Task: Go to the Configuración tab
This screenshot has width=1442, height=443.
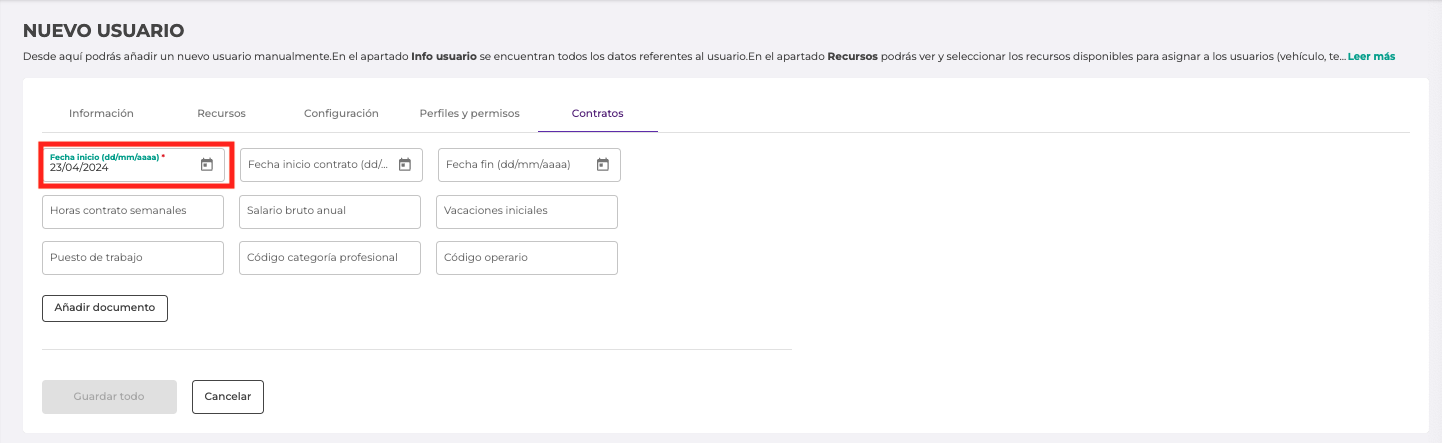Action: click(341, 114)
